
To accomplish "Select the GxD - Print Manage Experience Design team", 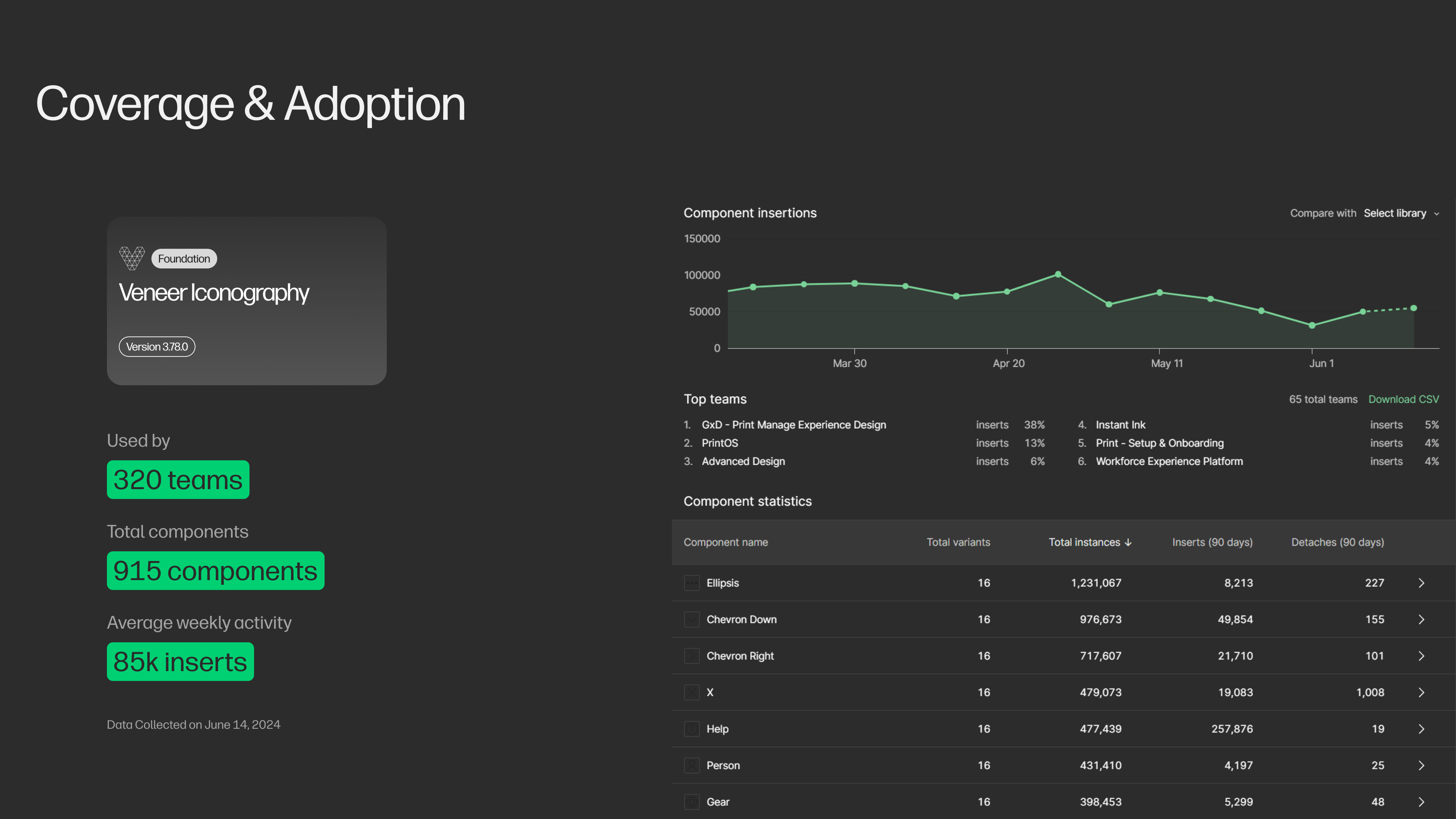I will tap(794, 425).
